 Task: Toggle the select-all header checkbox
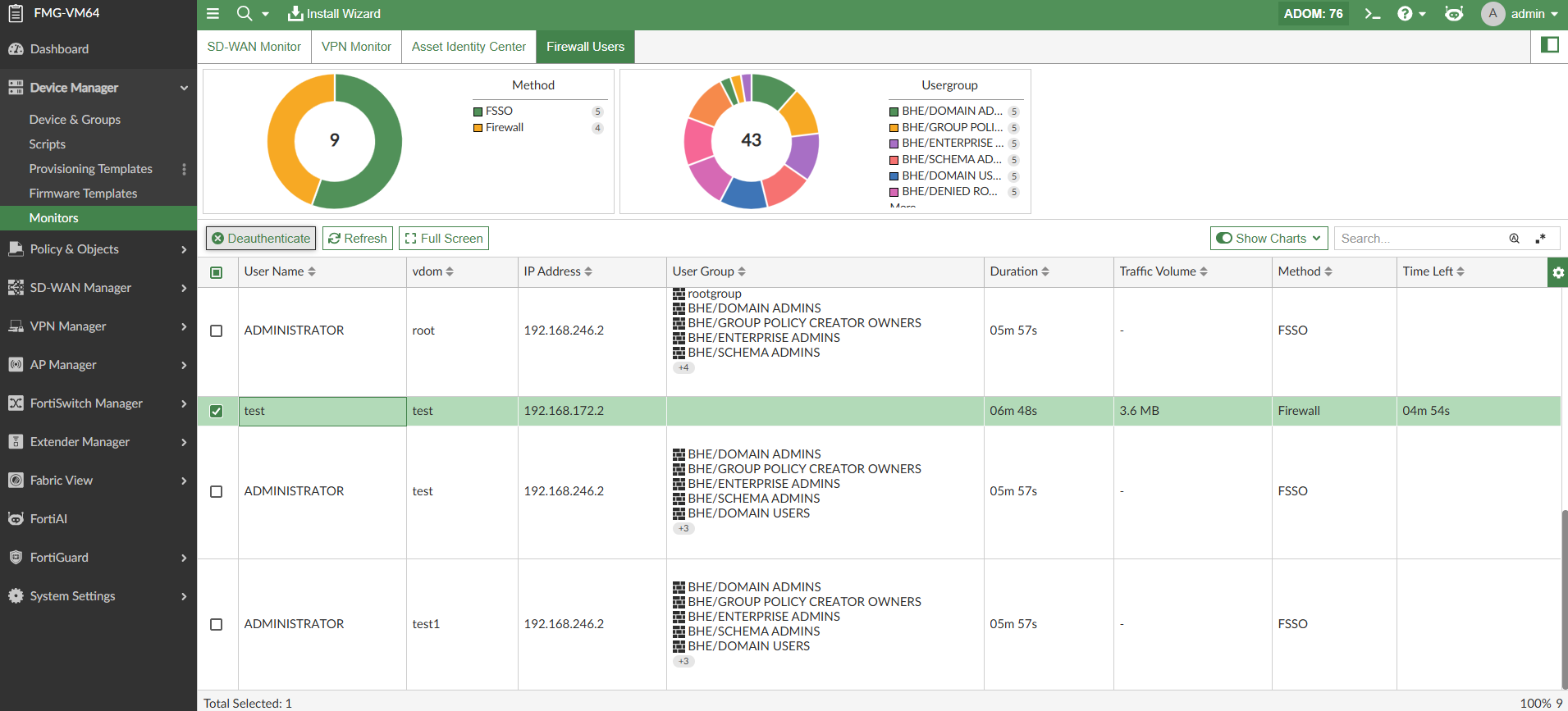217,272
